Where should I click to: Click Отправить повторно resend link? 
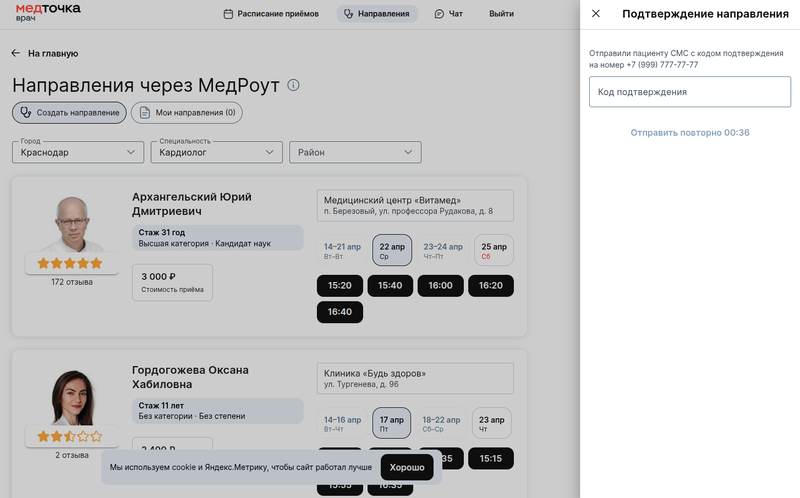pos(690,133)
